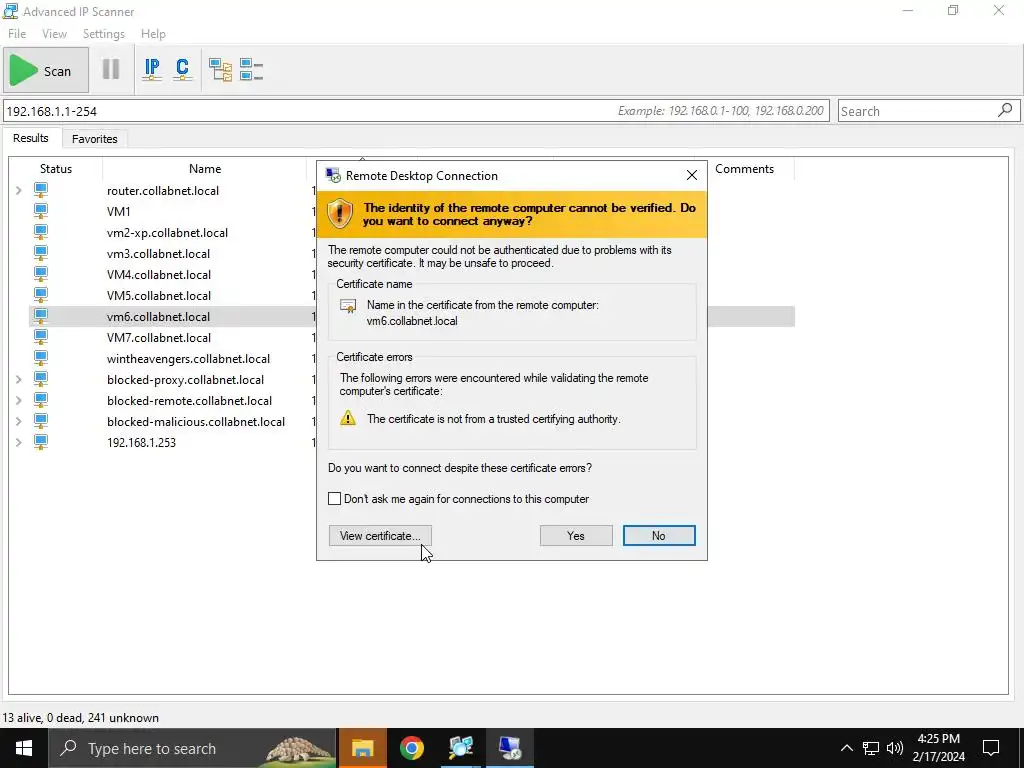Click computer icon beside vm3.collabnet.local
Image resolution: width=1024 pixels, height=768 pixels.
click(x=40, y=253)
